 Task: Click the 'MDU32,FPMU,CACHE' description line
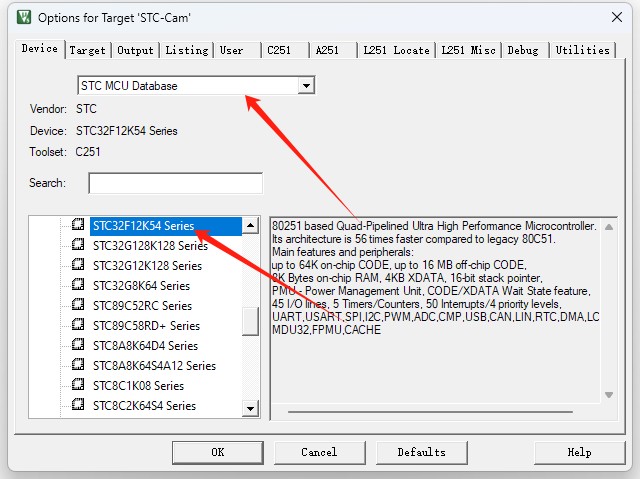tap(327, 330)
